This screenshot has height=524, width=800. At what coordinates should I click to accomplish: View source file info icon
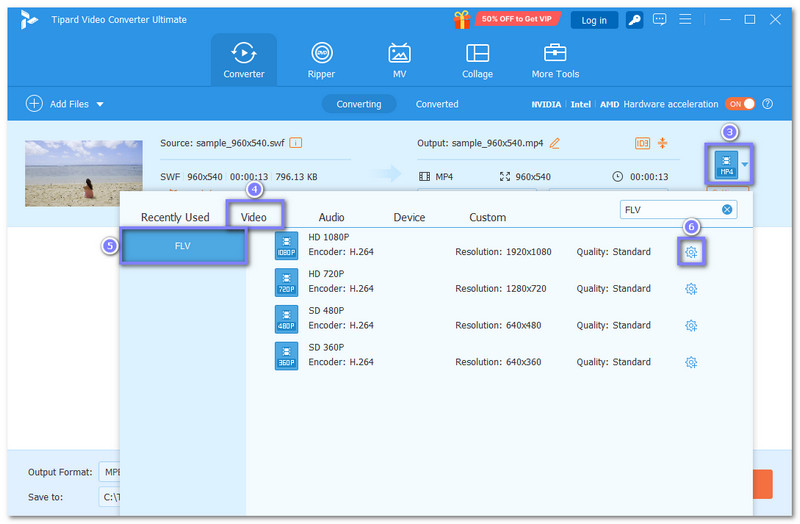point(295,143)
